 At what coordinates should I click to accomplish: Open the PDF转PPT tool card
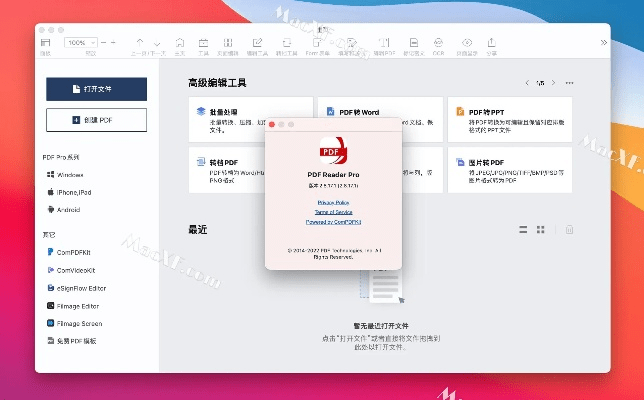(510, 120)
